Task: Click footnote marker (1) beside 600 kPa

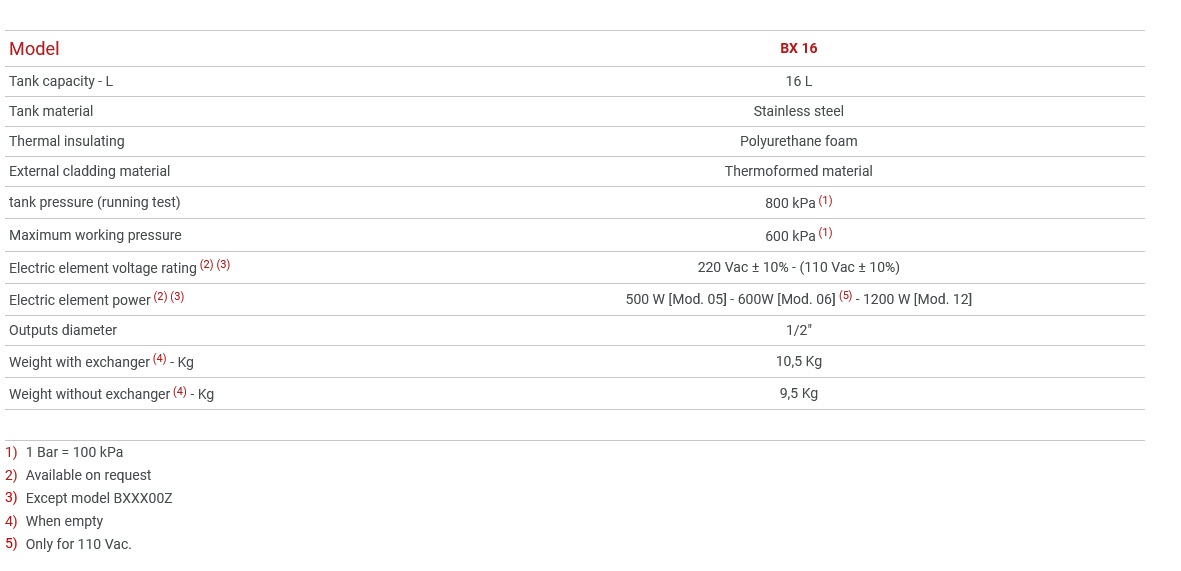Action: (x=825, y=233)
